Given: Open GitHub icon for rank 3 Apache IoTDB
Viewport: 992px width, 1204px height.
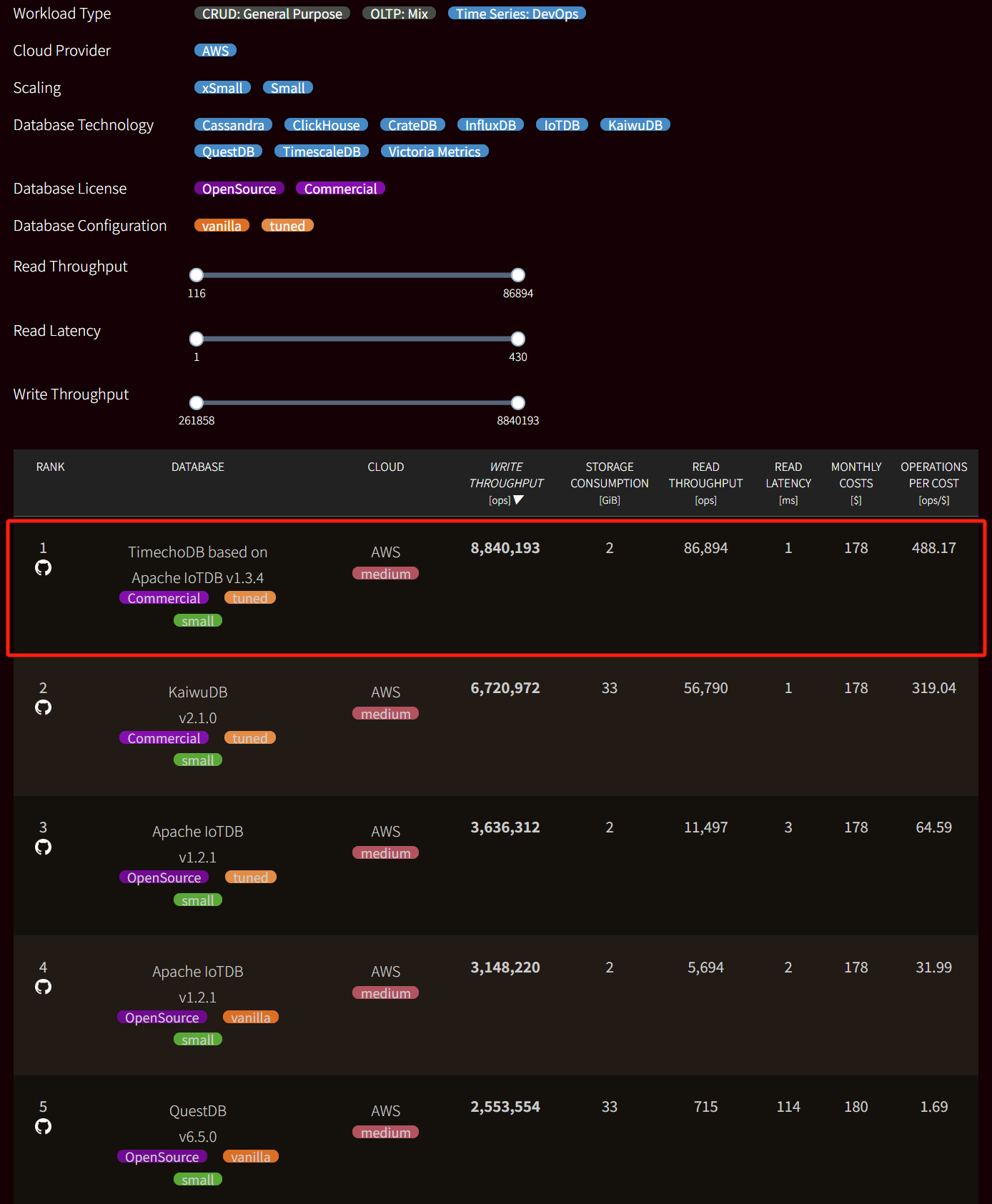Looking at the screenshot, I should tap(44, 847).
